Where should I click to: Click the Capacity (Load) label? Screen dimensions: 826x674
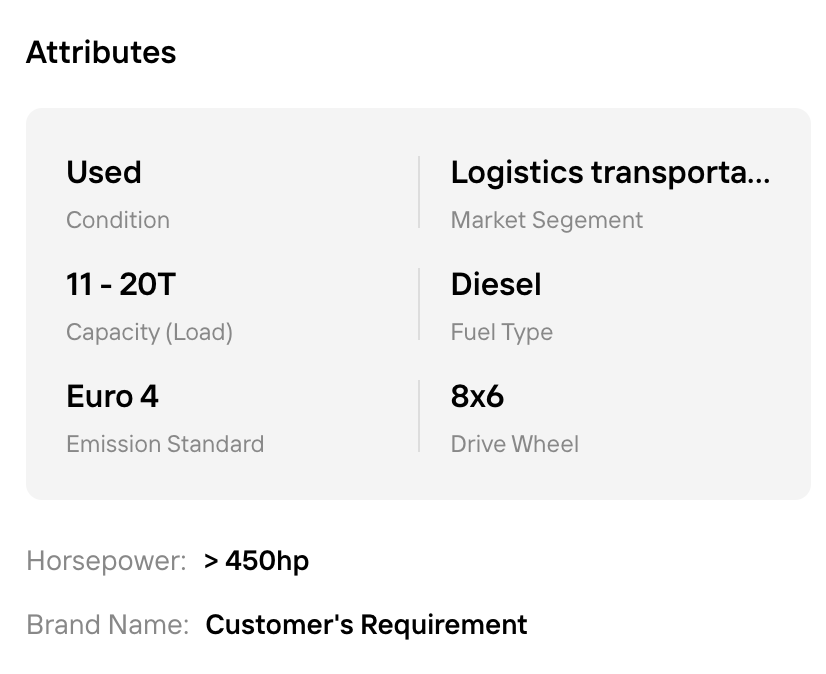[x=149, y=333]
